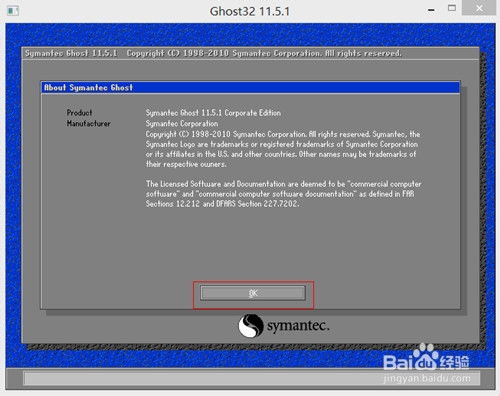Click the About Symantec Ghost dialog title bar
This screenshot has width=500, height=396.
(250, 88)
